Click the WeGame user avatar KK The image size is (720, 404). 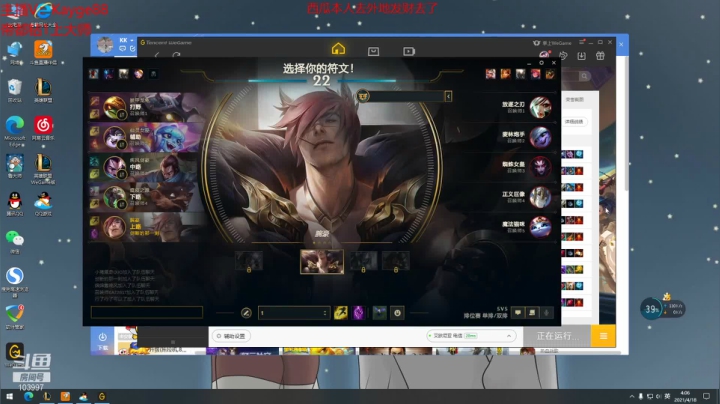[x=105, y=45]
